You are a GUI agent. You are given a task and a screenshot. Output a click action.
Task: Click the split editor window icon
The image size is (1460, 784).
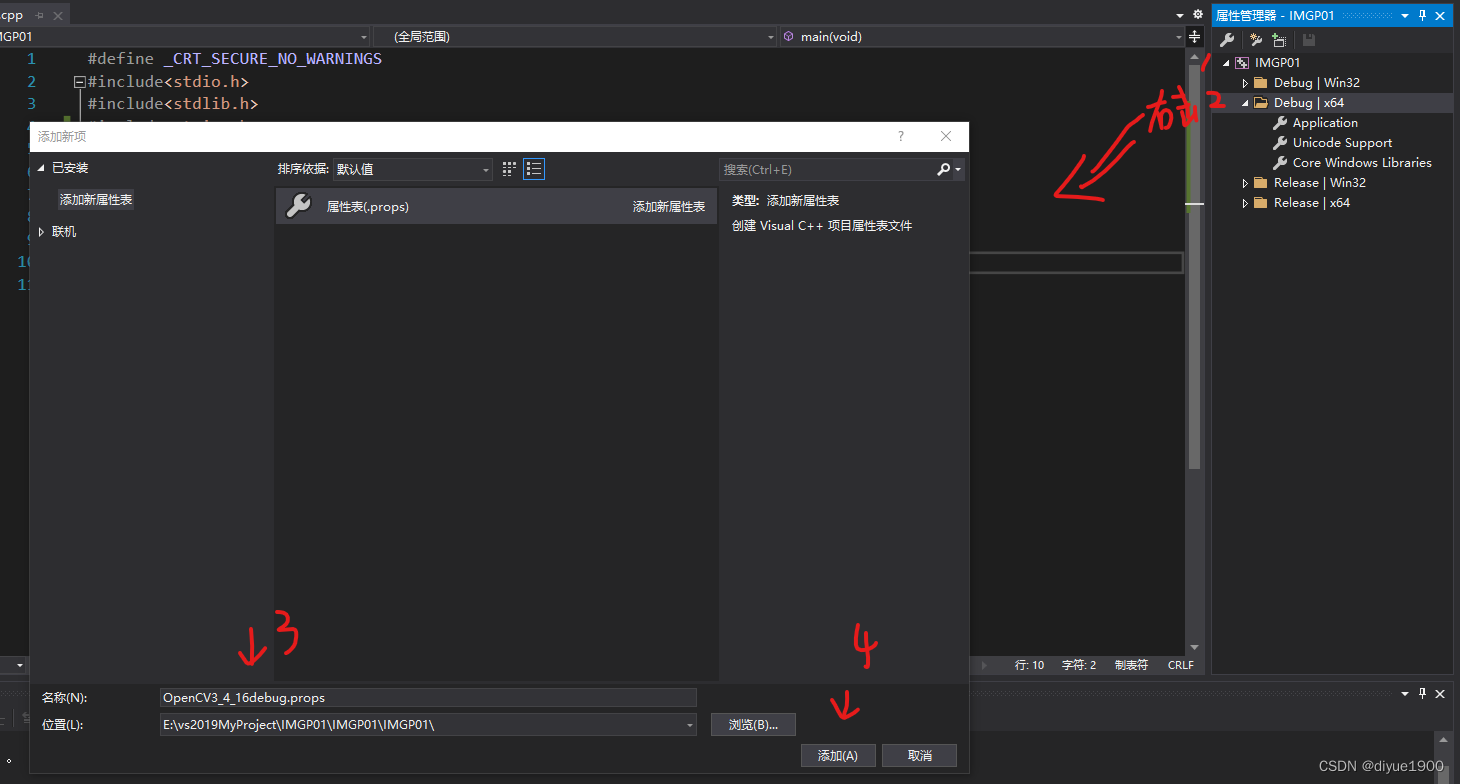click(1194, 36)
